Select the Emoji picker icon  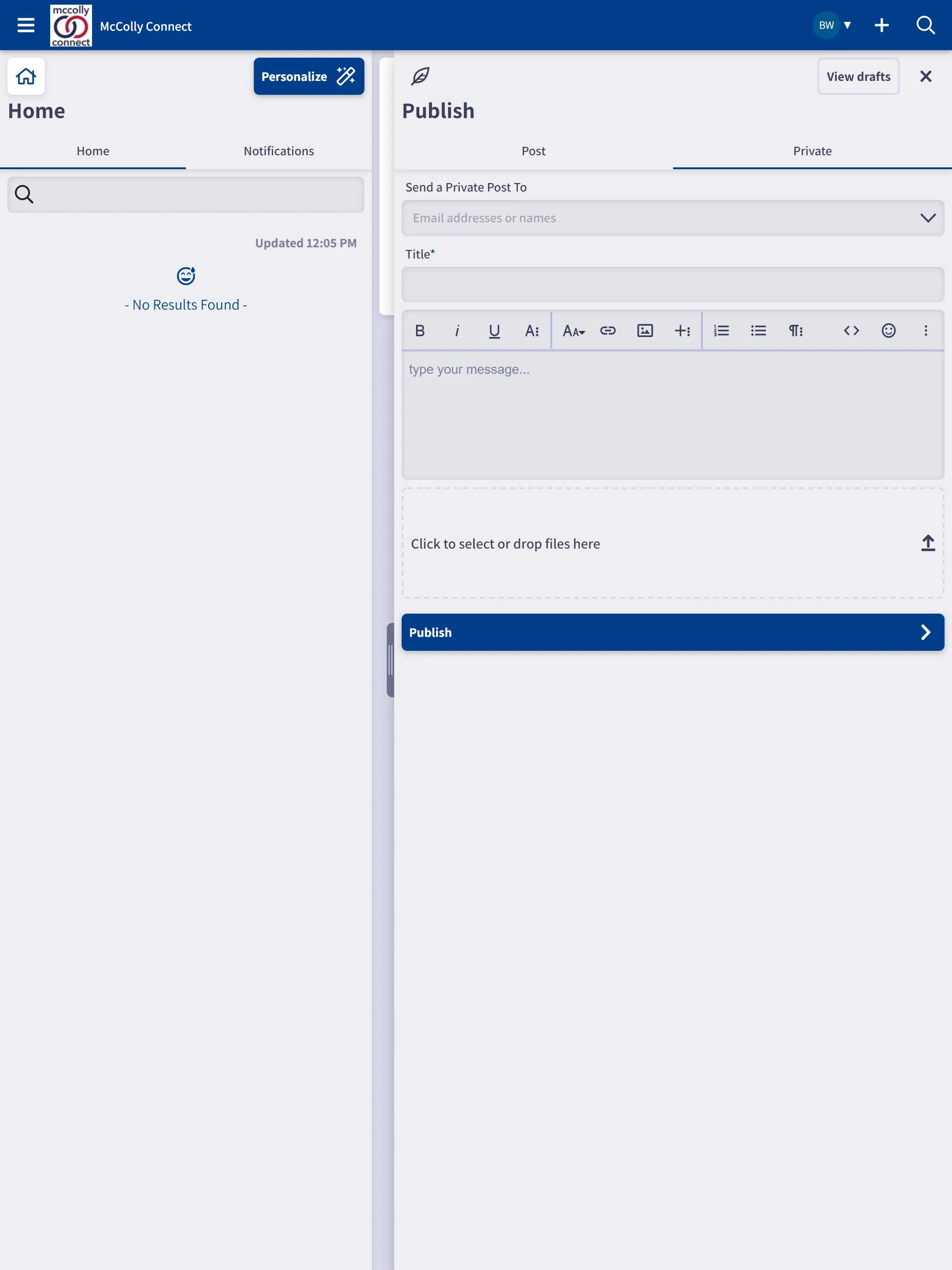(x=888, y=330)
